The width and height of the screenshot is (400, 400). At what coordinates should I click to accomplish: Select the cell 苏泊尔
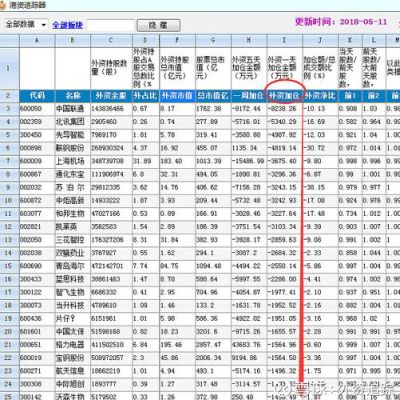pos(73,187)
